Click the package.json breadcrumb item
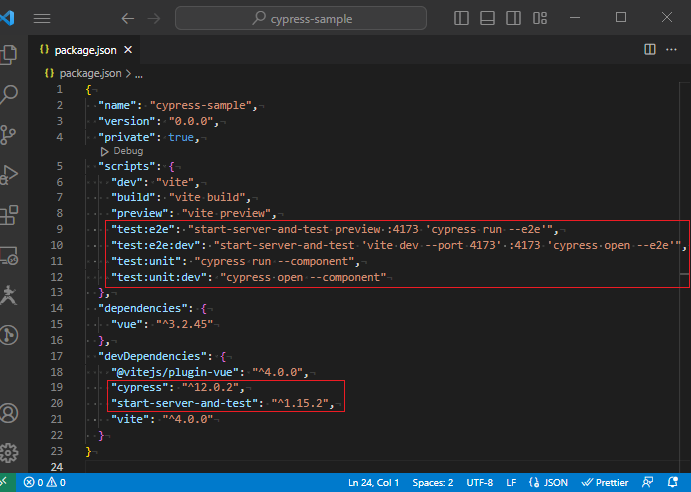 pyautogui.click(x=90, y=73)
